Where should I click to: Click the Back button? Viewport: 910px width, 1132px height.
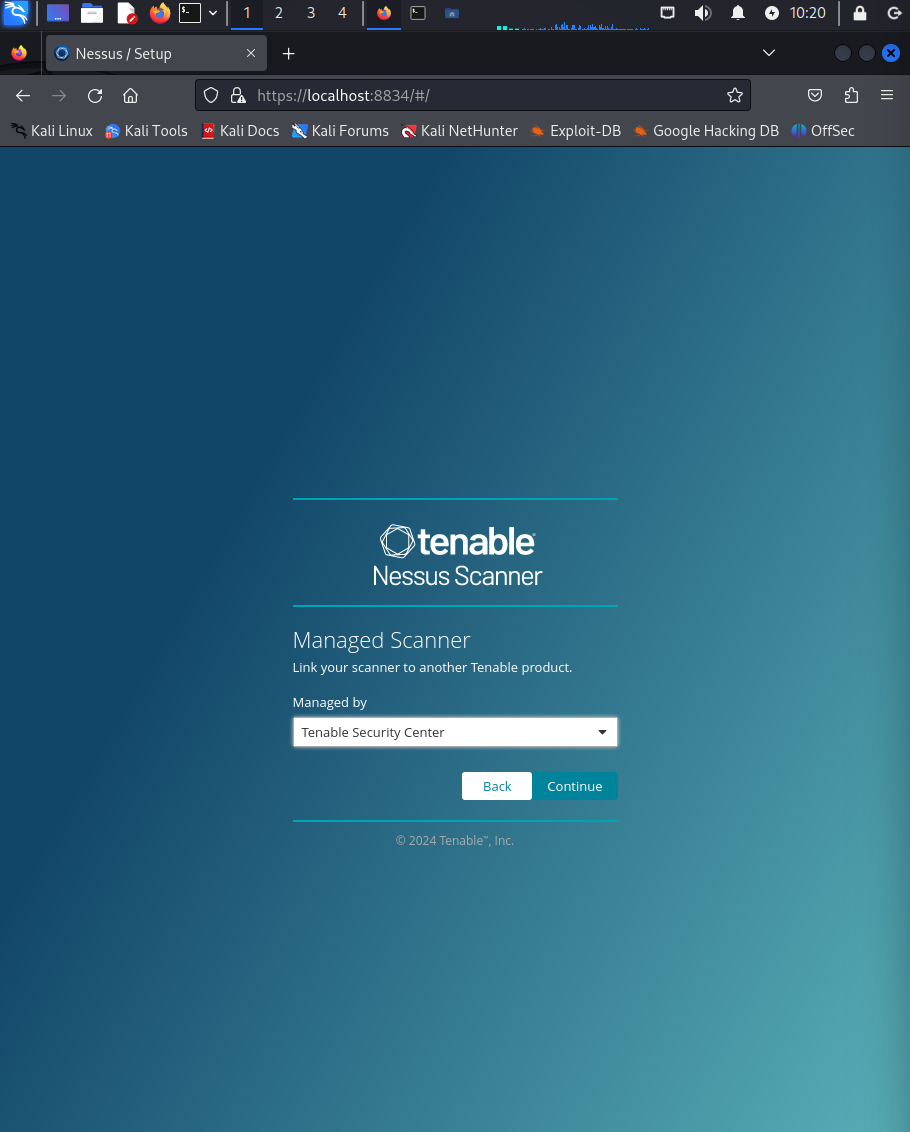(x=497, y=786)
